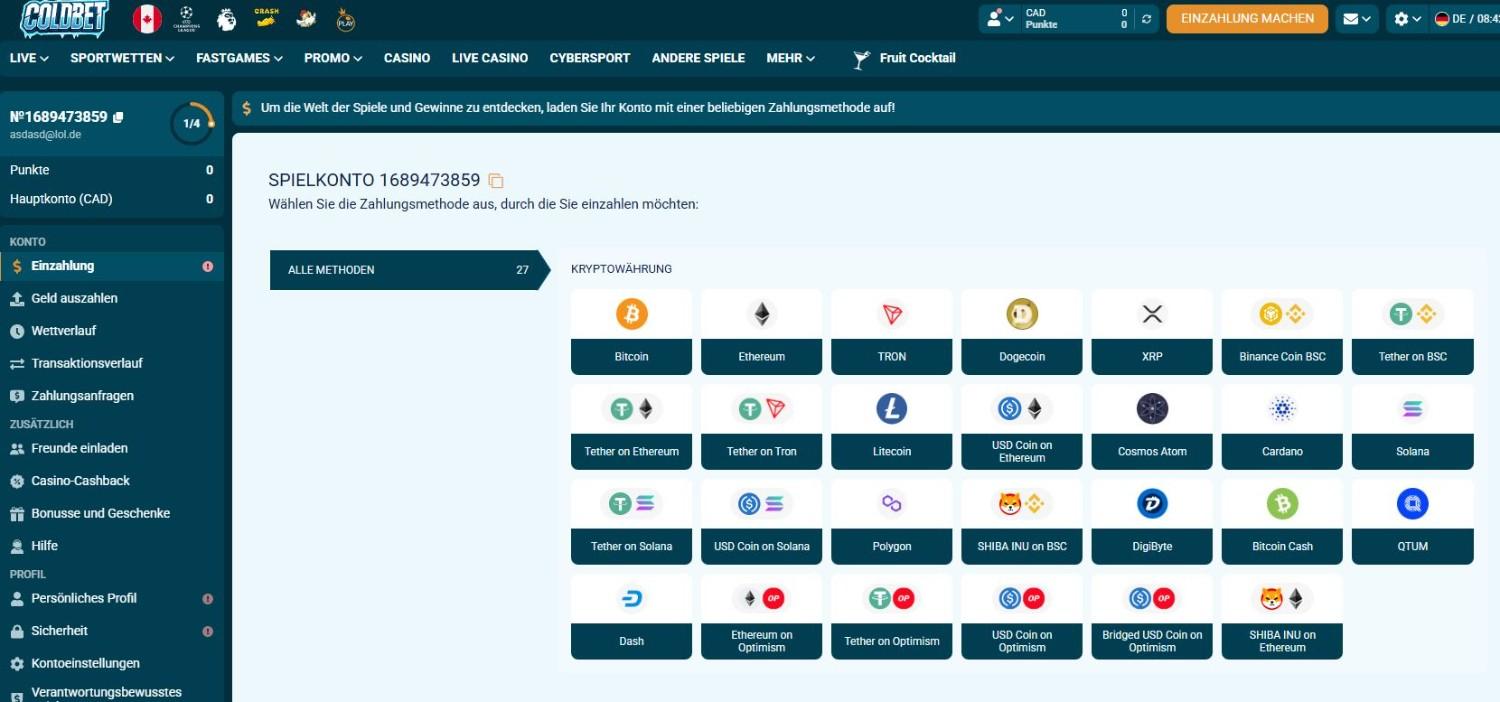
Task: Select Tether on BSC method
Action: pos(1412,332)
